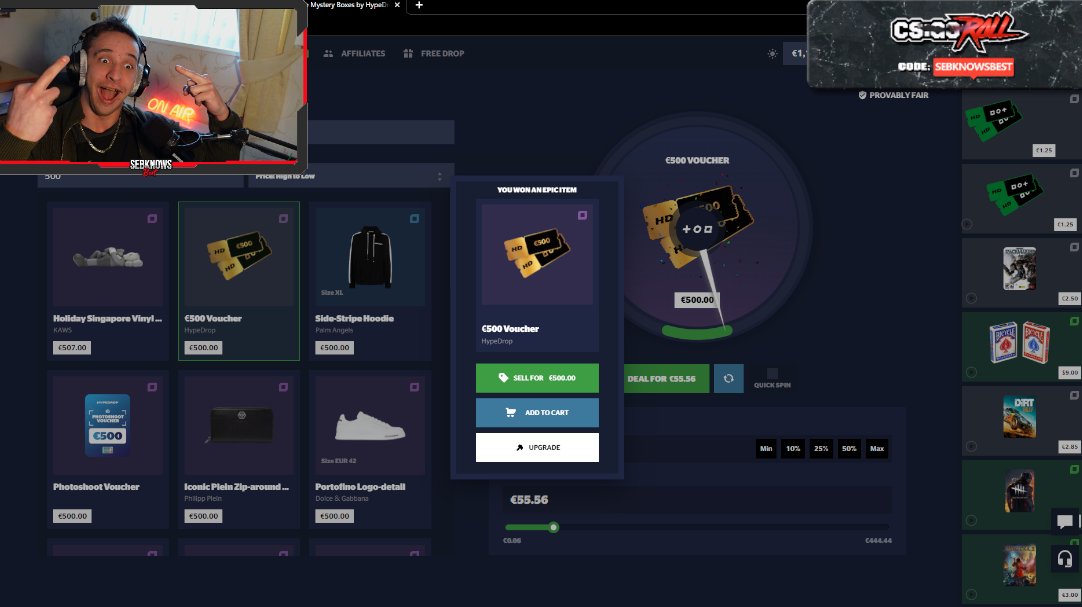Image resolution: width=1082 pixels, height=607 pixels.
Task: Close the Mystery Boxes by HypeDrop browser tab
Action: [397, 5]
